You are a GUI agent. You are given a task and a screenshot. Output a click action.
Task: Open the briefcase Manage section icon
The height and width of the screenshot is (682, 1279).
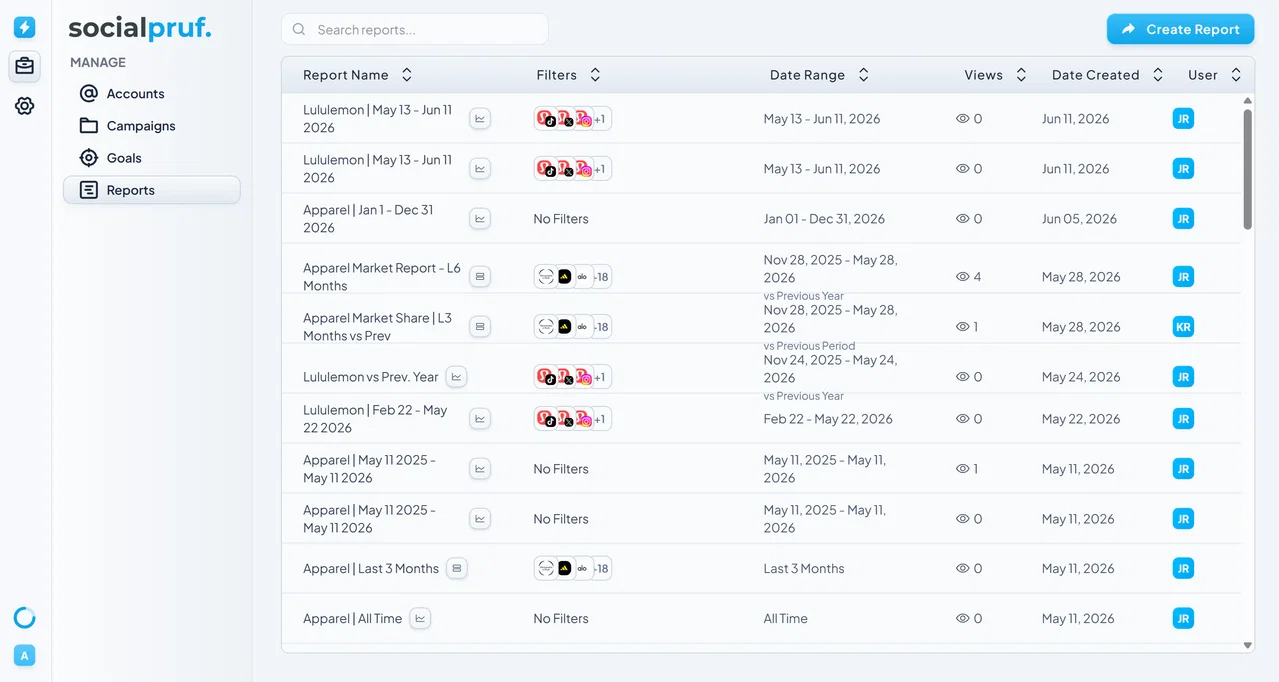[24, 66]
